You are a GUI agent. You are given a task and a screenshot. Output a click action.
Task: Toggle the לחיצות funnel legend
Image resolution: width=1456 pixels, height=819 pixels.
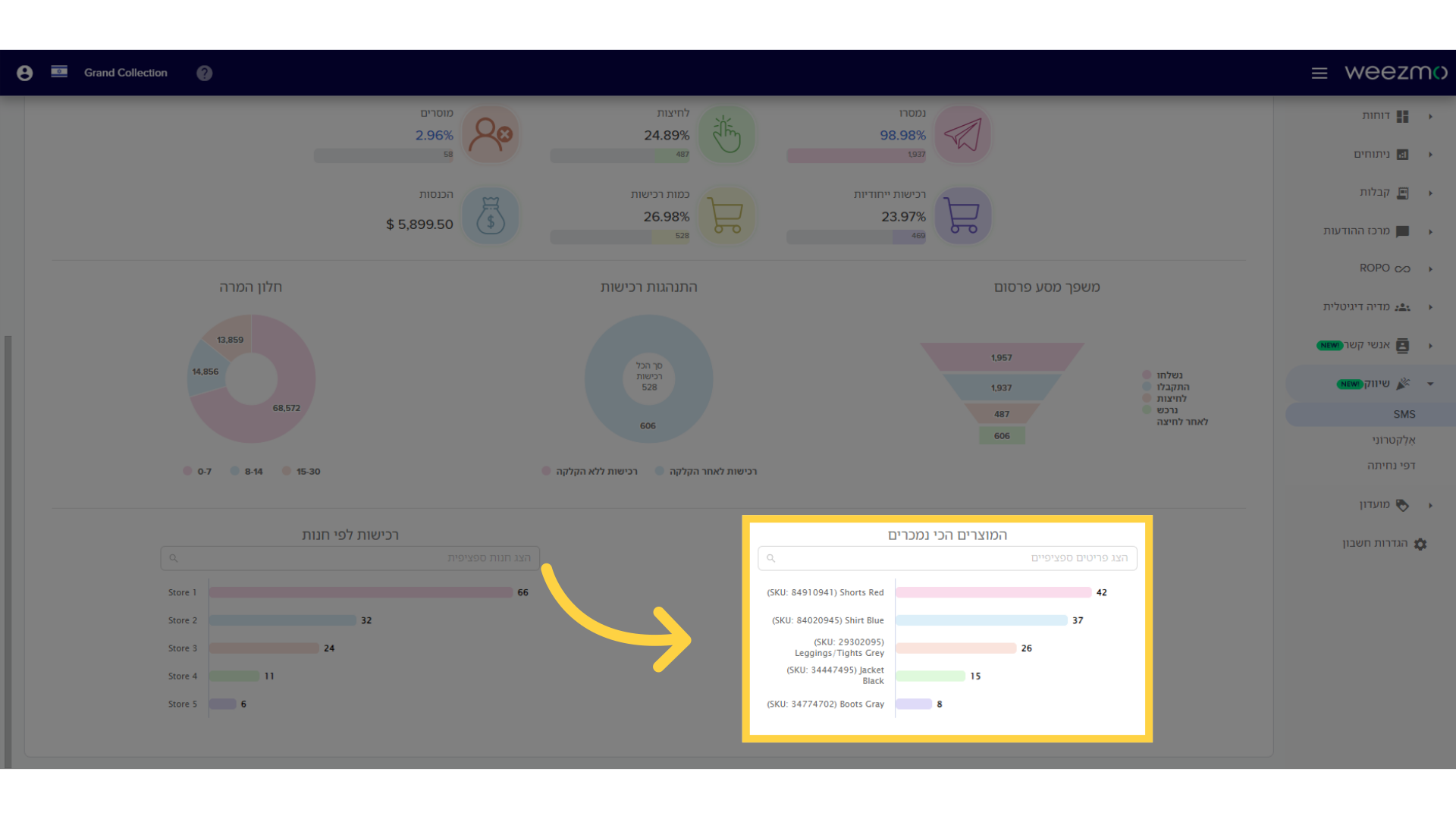click(1165, 398)
